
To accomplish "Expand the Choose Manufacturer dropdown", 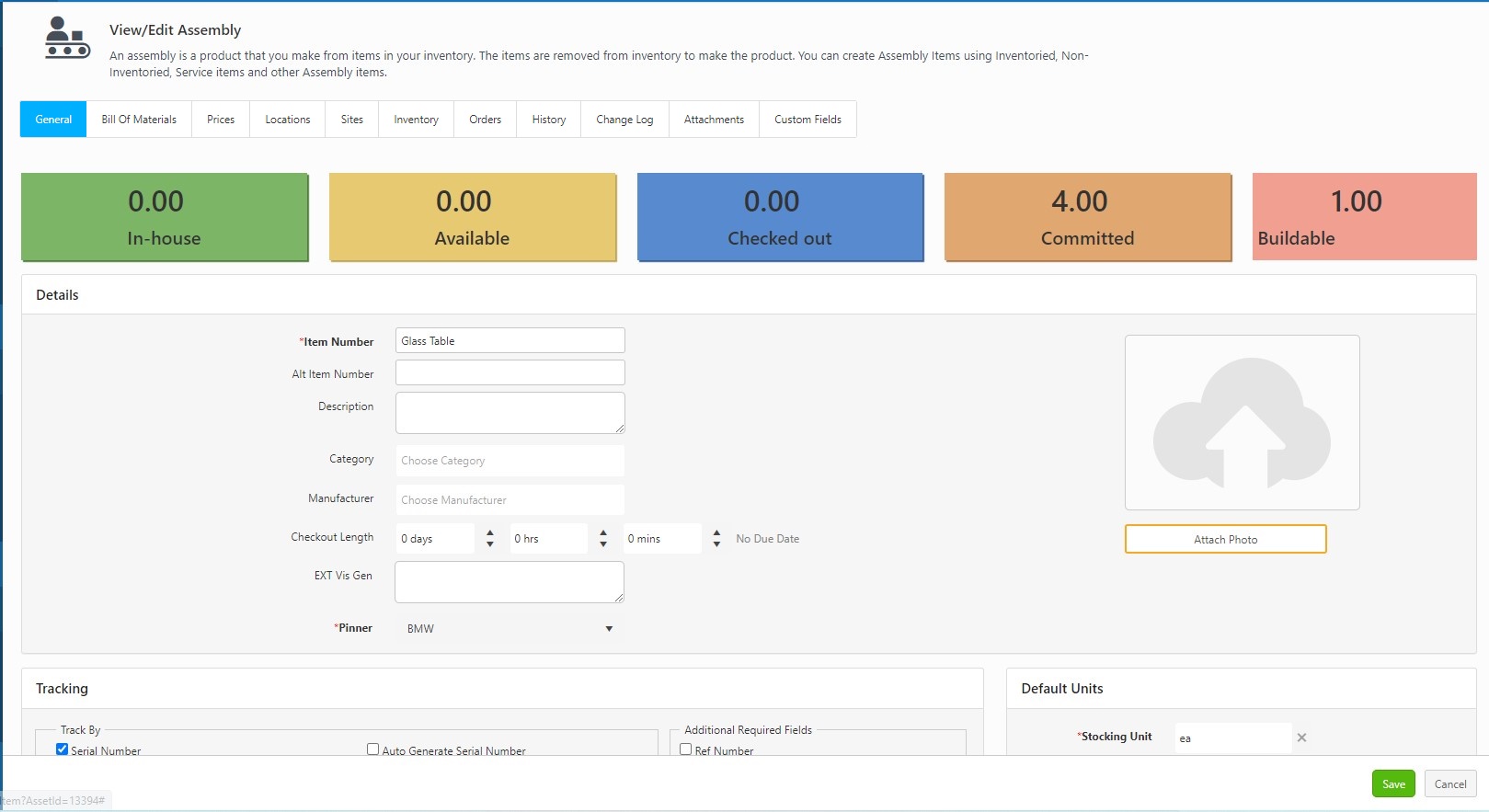I will pos(510,500).
